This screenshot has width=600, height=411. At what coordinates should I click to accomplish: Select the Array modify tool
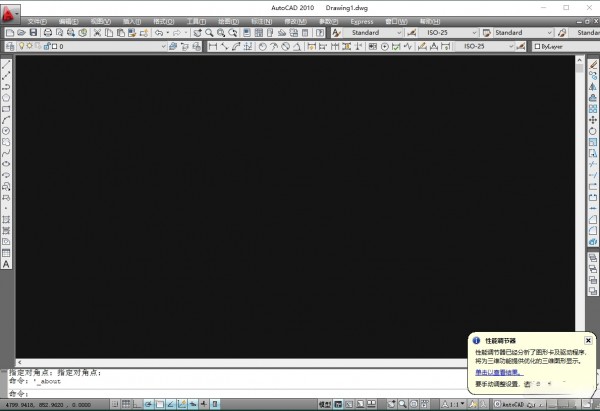[x=593, y=109]
